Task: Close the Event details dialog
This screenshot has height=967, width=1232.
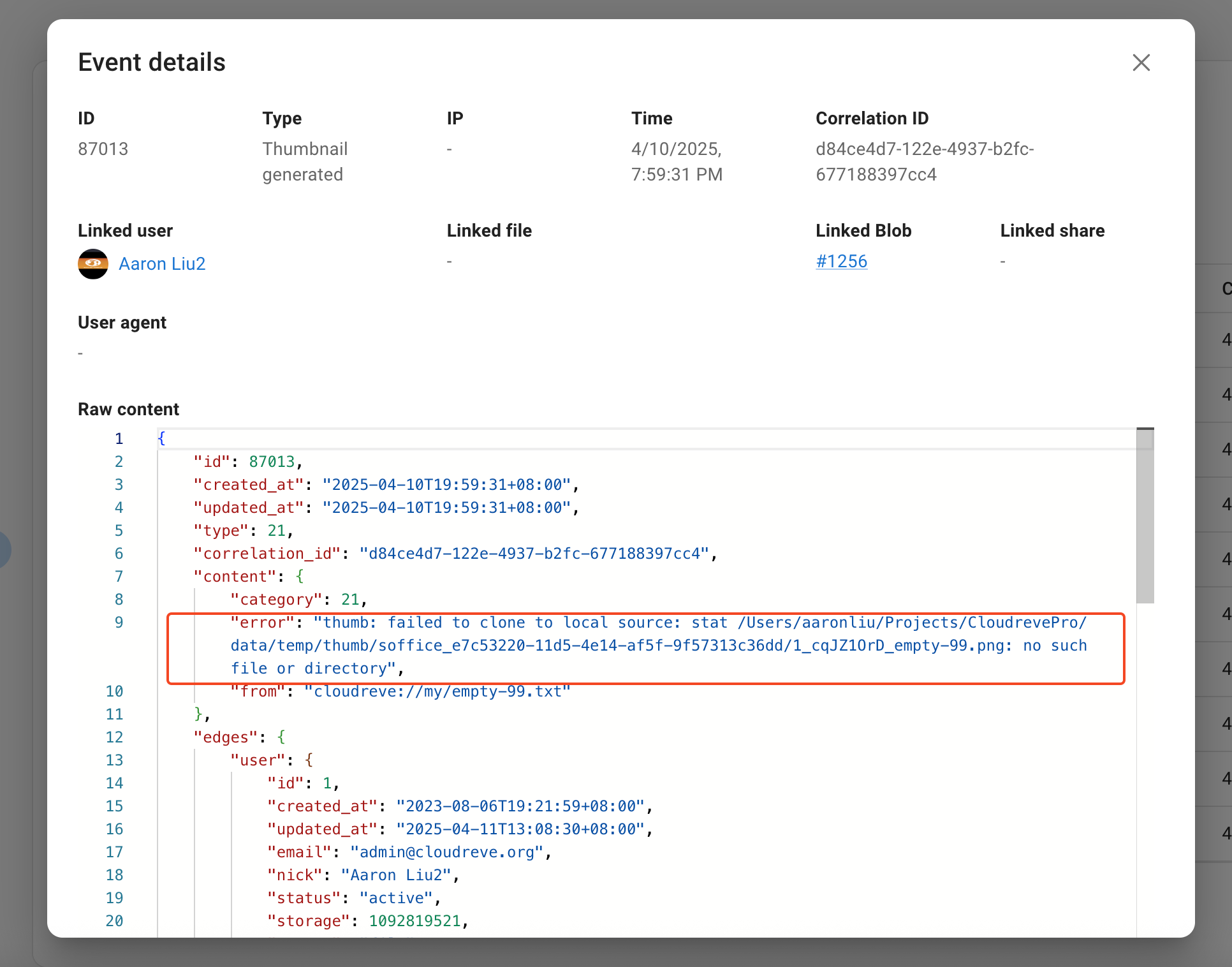Action: [1141, 63]
